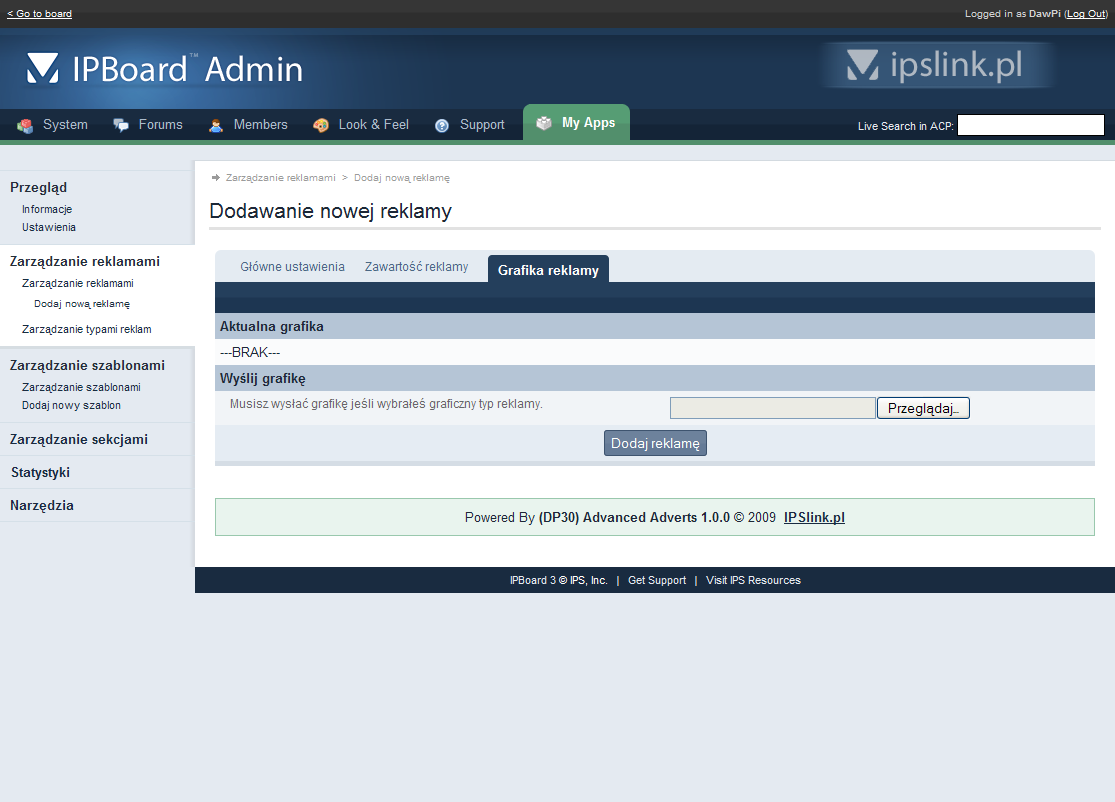Click the Members person icon
Screen dimensions: 1115x802
tap(216, 126)
